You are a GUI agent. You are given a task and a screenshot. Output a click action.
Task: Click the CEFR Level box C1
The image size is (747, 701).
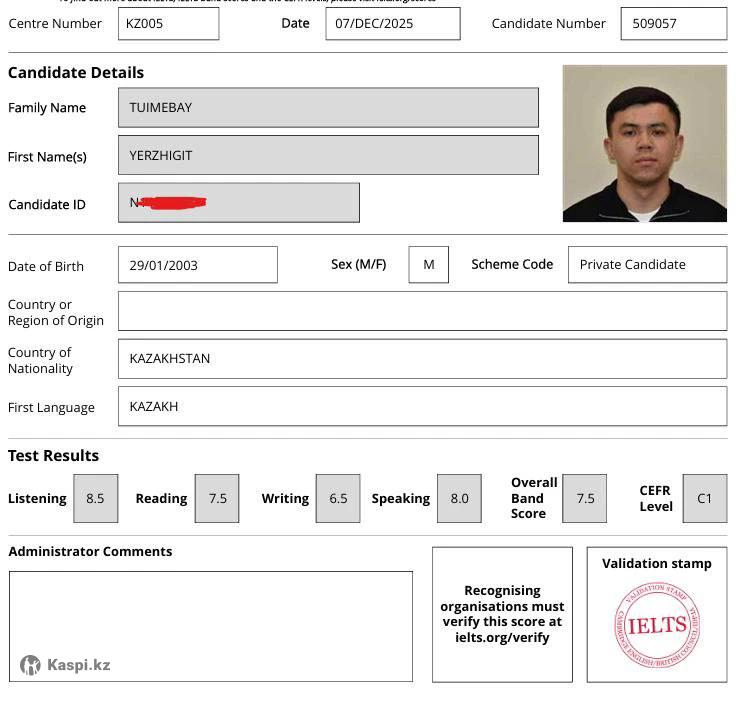point(705,498)
